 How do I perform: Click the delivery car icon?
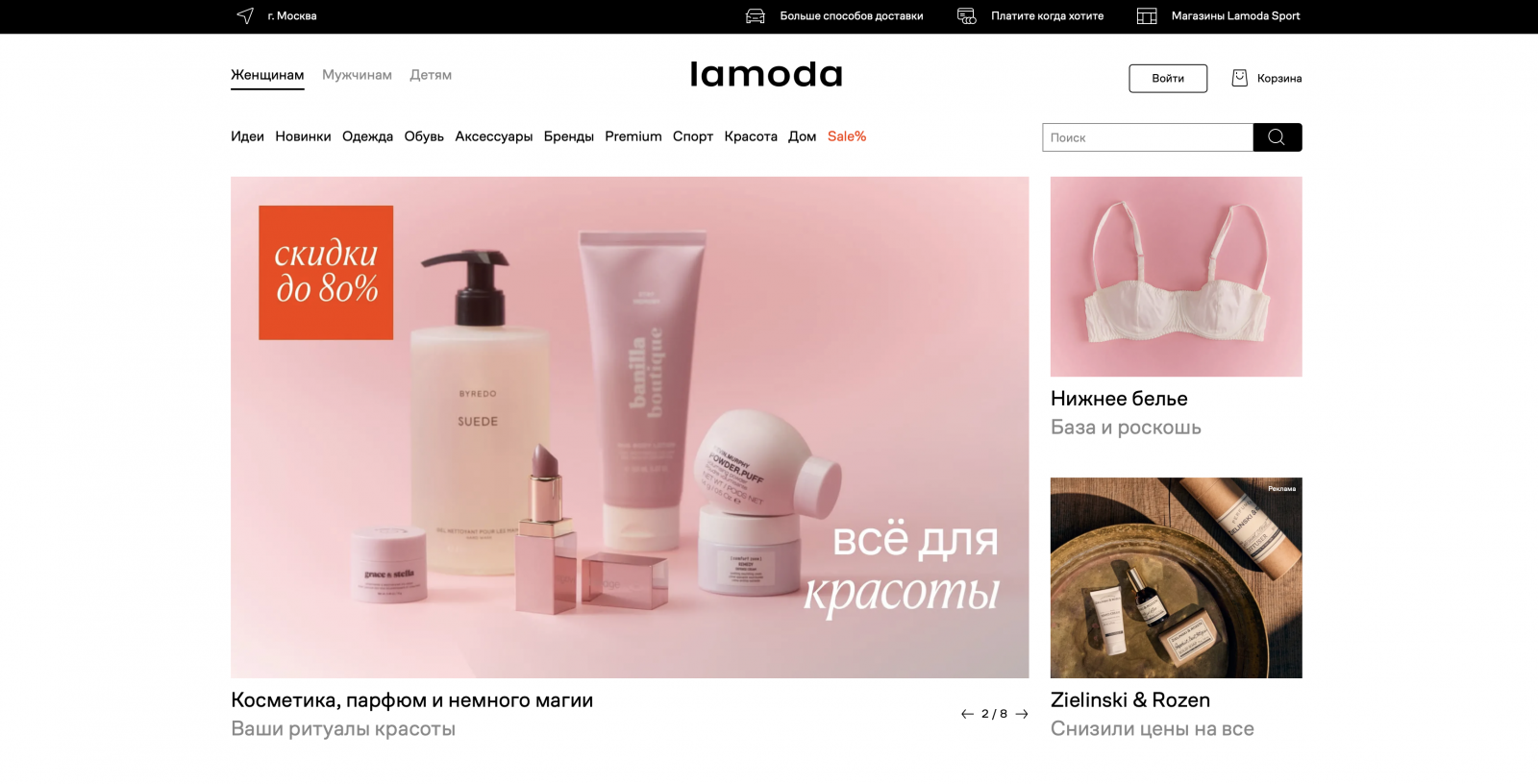pyautogui.click(x=756, y=16)
